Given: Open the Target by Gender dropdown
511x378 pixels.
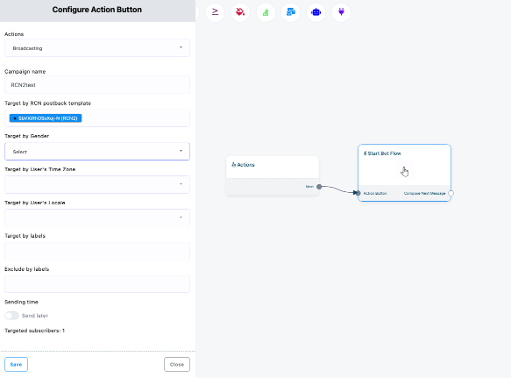Looking at the screenshot, I should pyautogui.click(x=97, y=152).
